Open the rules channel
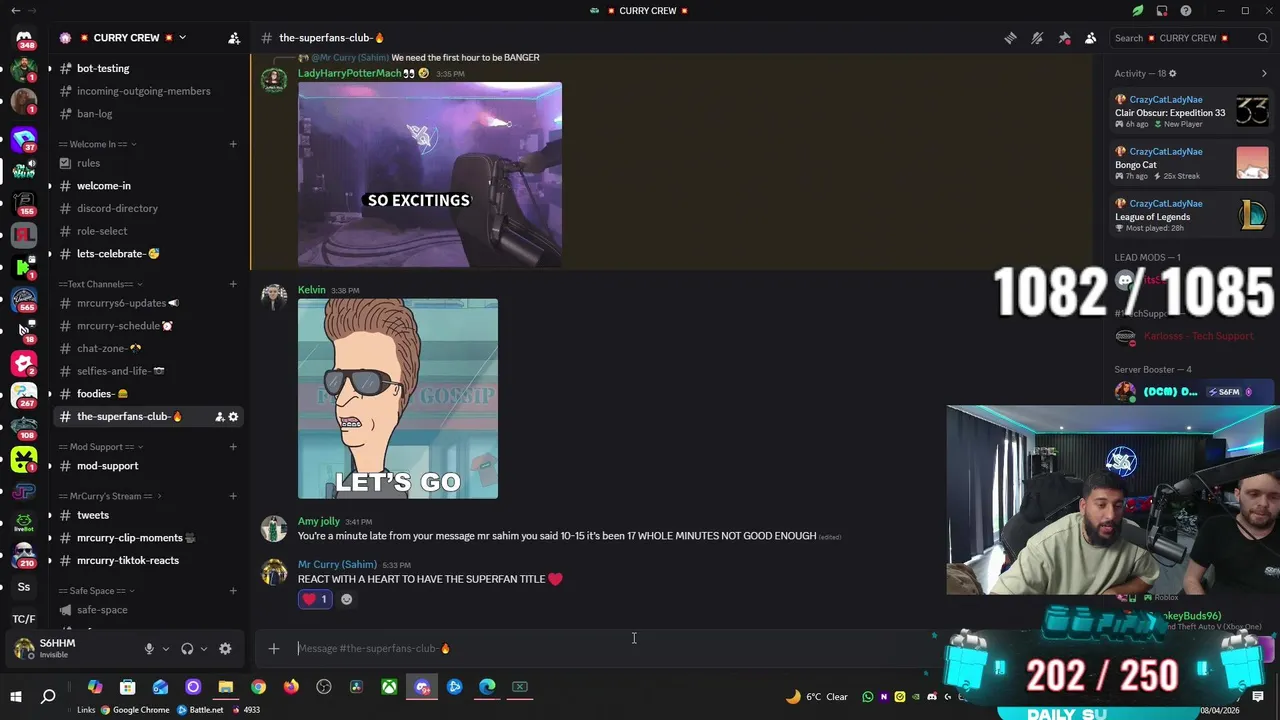This screenshot has height=720, width=1280. tap(148, 163)
